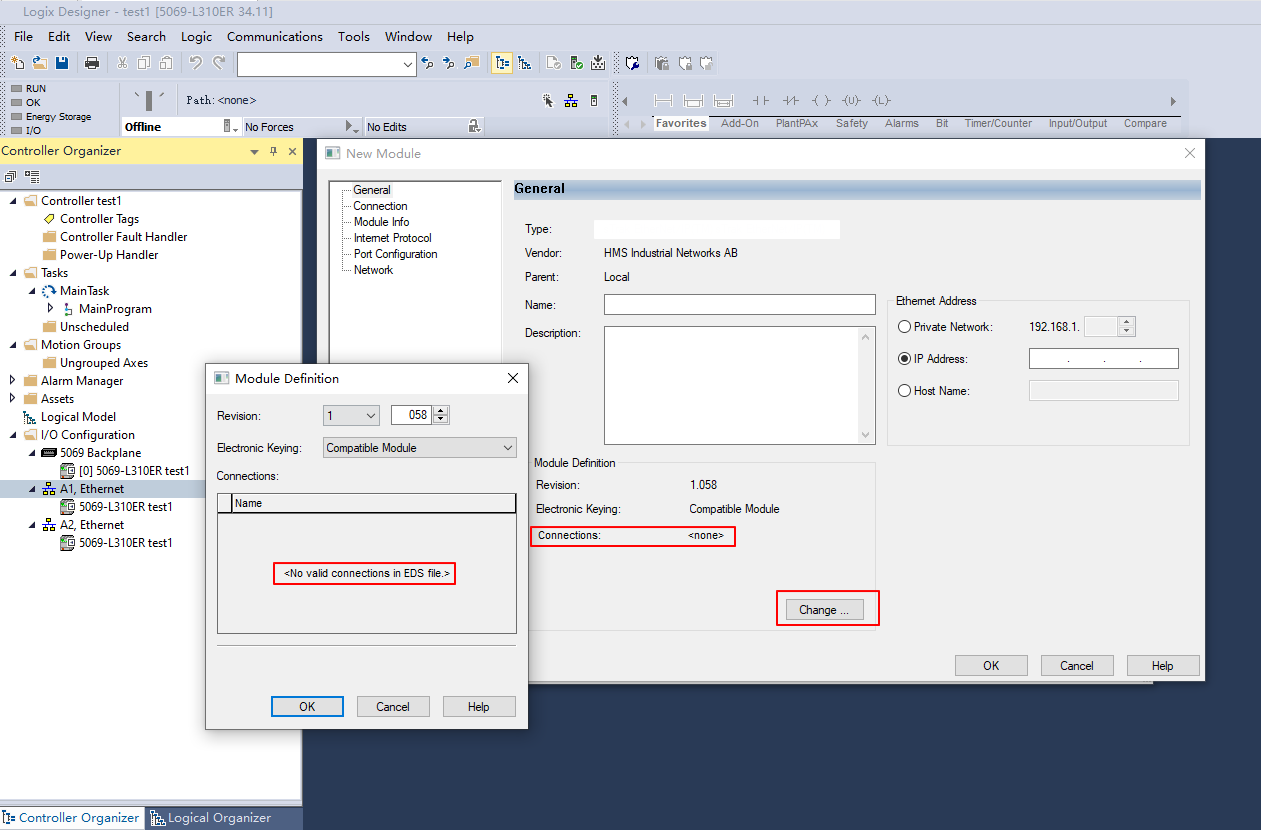This screenshot has height=830, width=1261.
Task: Open the Tools menu
Action: 353,37
